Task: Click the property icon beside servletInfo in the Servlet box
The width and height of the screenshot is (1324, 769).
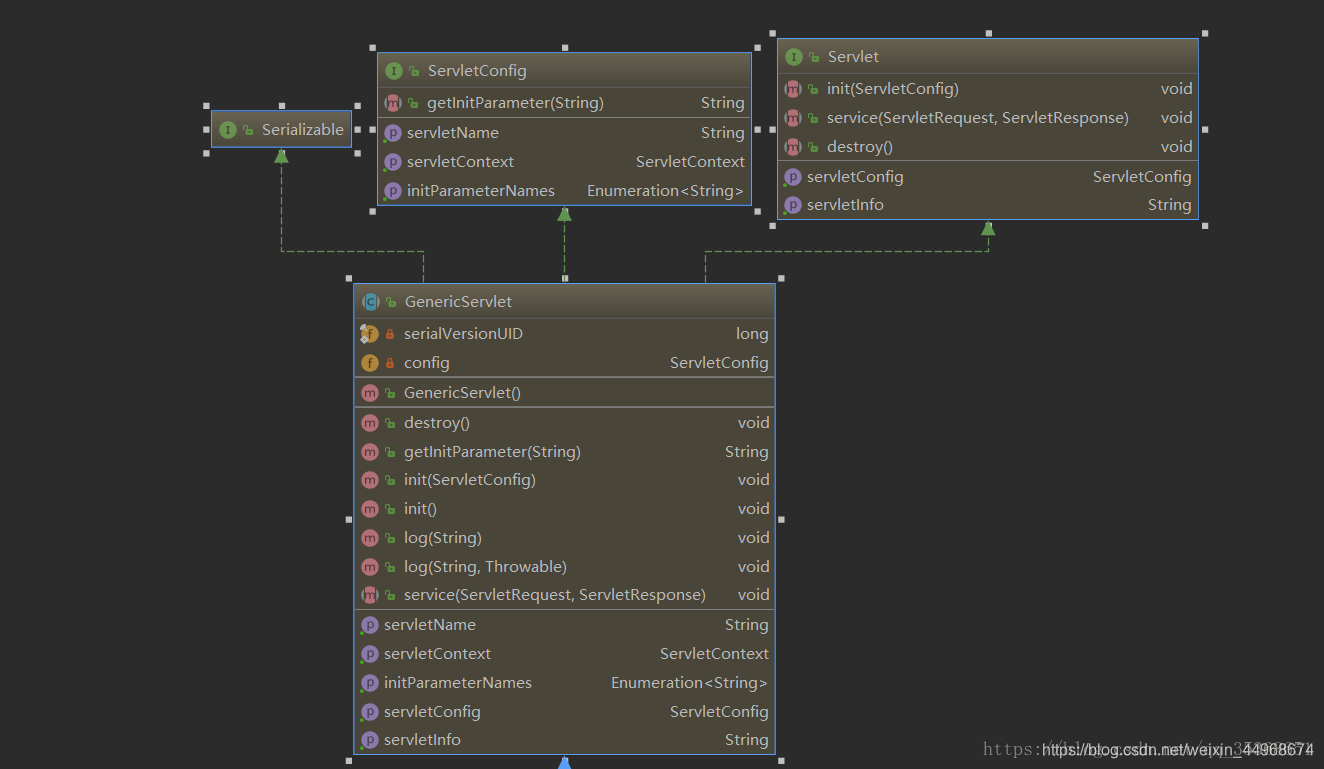Action: 793,205
